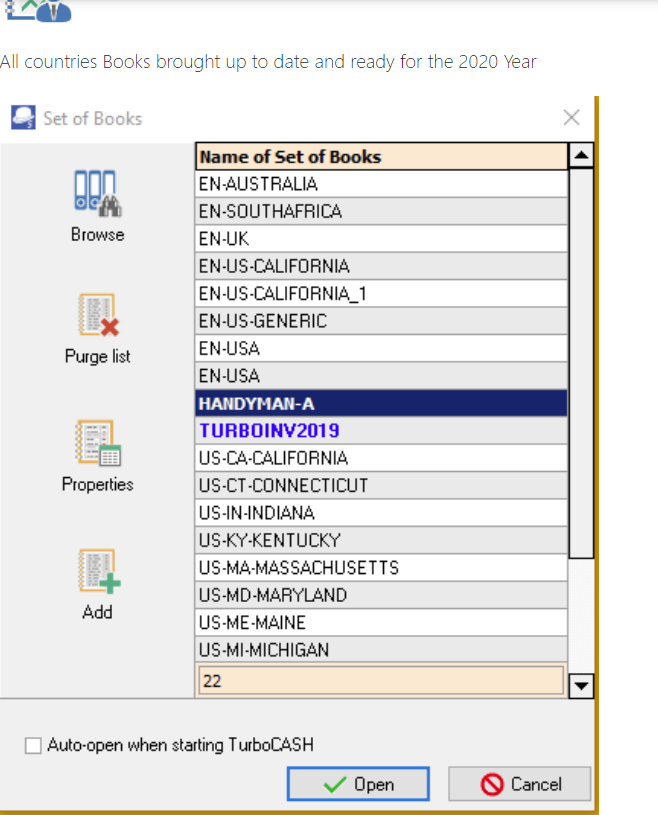Select the US-IN-INDIANA row
Screen dimensions: 658x815
[x=381, y=513]
